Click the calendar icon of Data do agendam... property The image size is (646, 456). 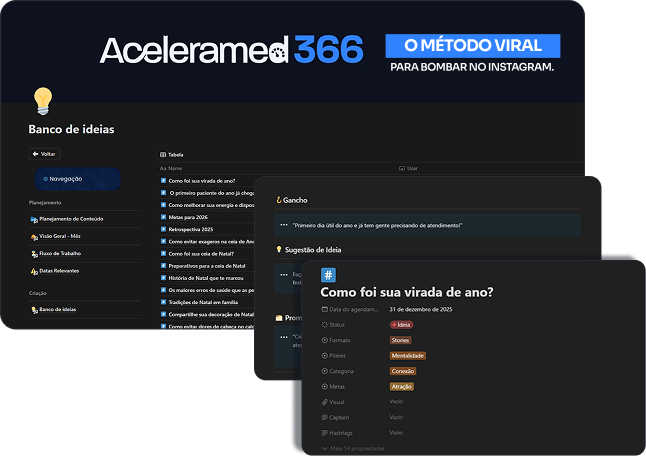(x=325, y=309)
